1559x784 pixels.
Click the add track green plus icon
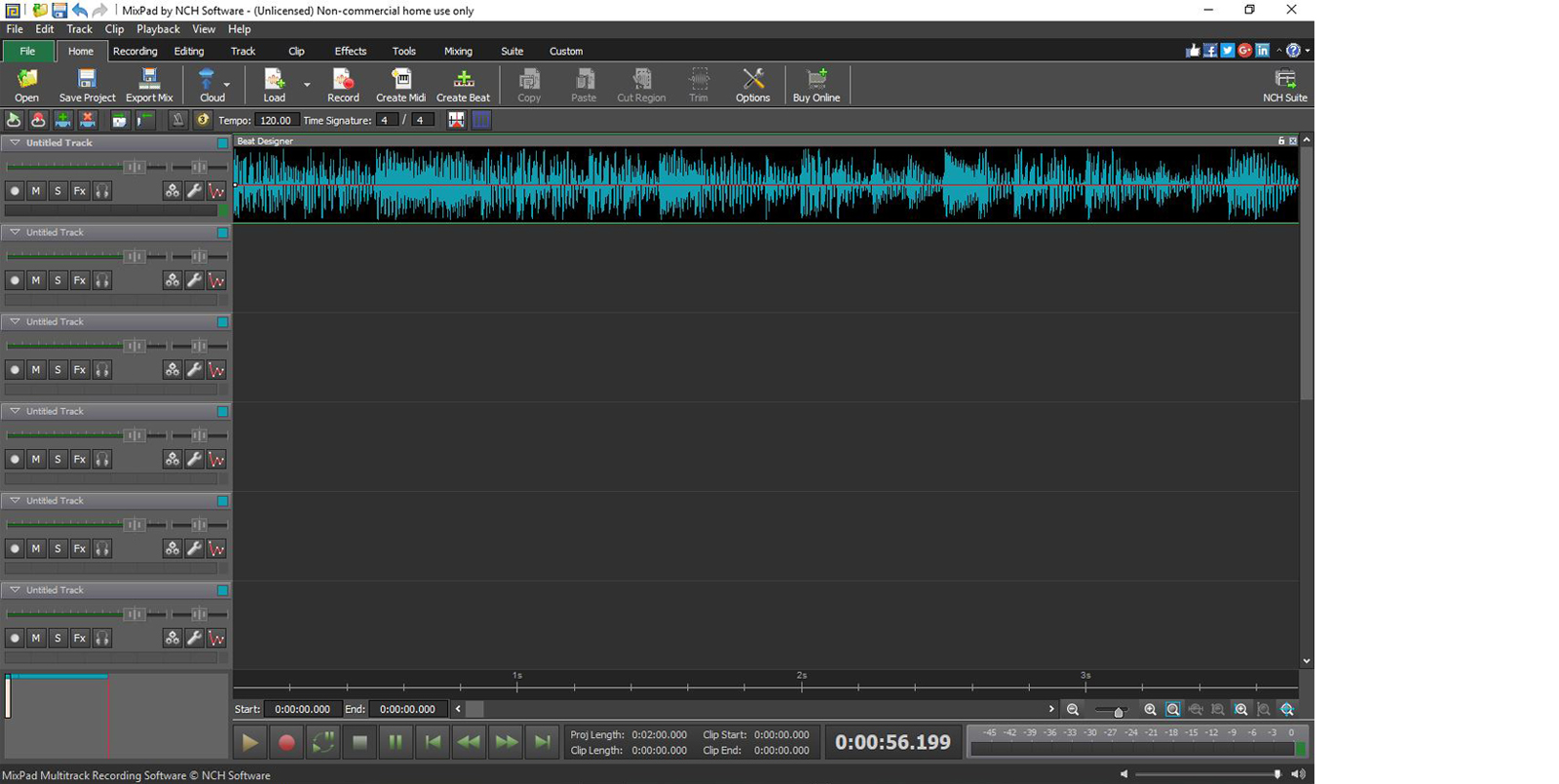(62, 120)
